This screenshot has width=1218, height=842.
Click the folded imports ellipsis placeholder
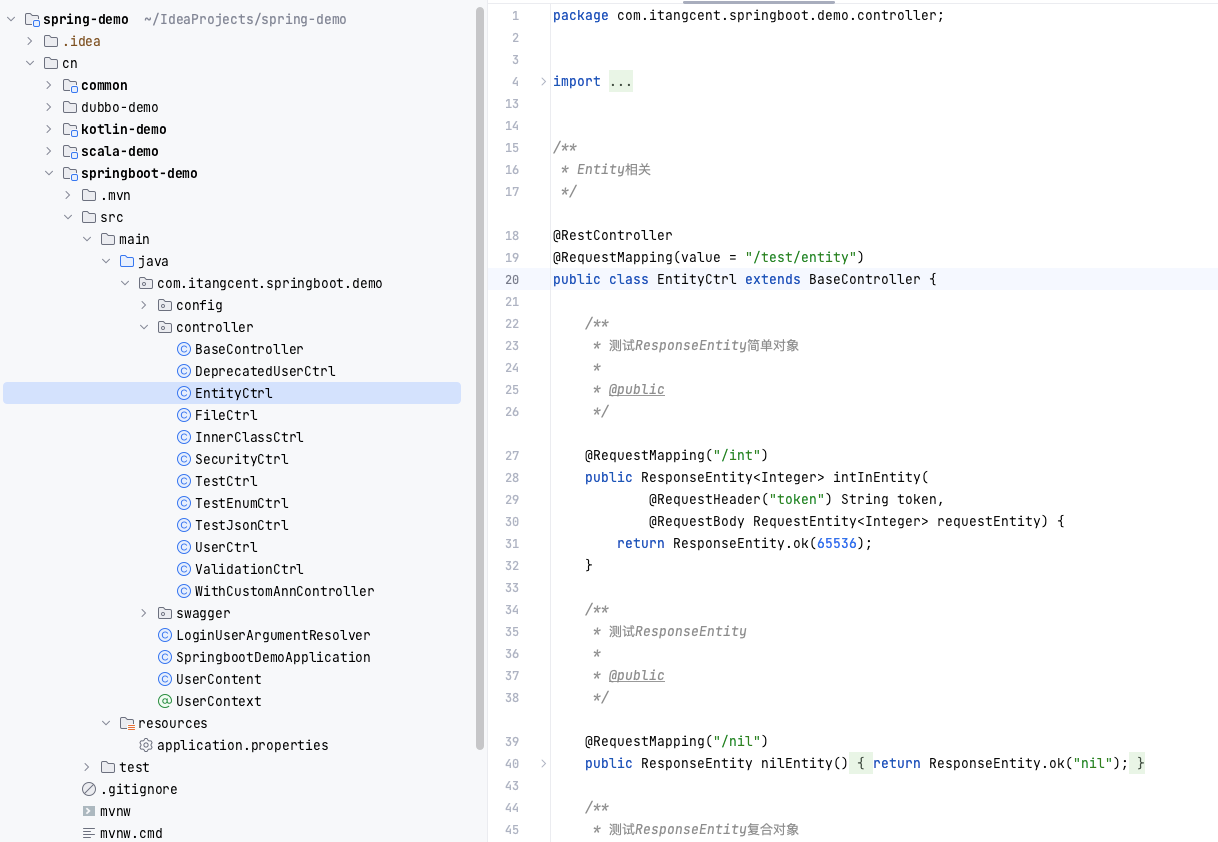(620, 81)
